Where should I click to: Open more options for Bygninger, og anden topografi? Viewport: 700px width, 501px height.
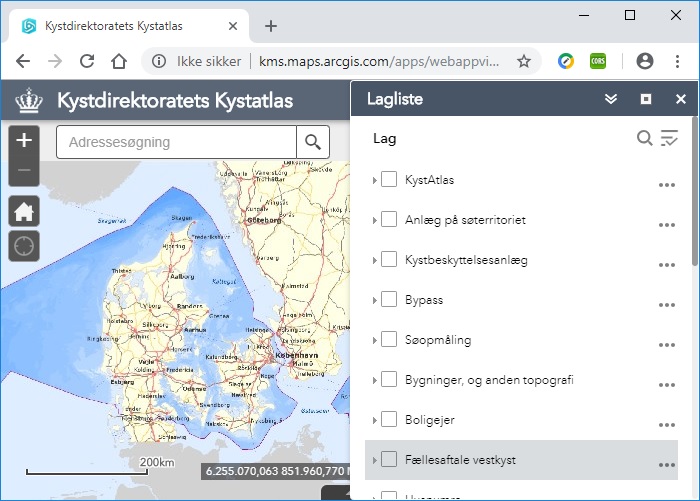click(667, 385)
